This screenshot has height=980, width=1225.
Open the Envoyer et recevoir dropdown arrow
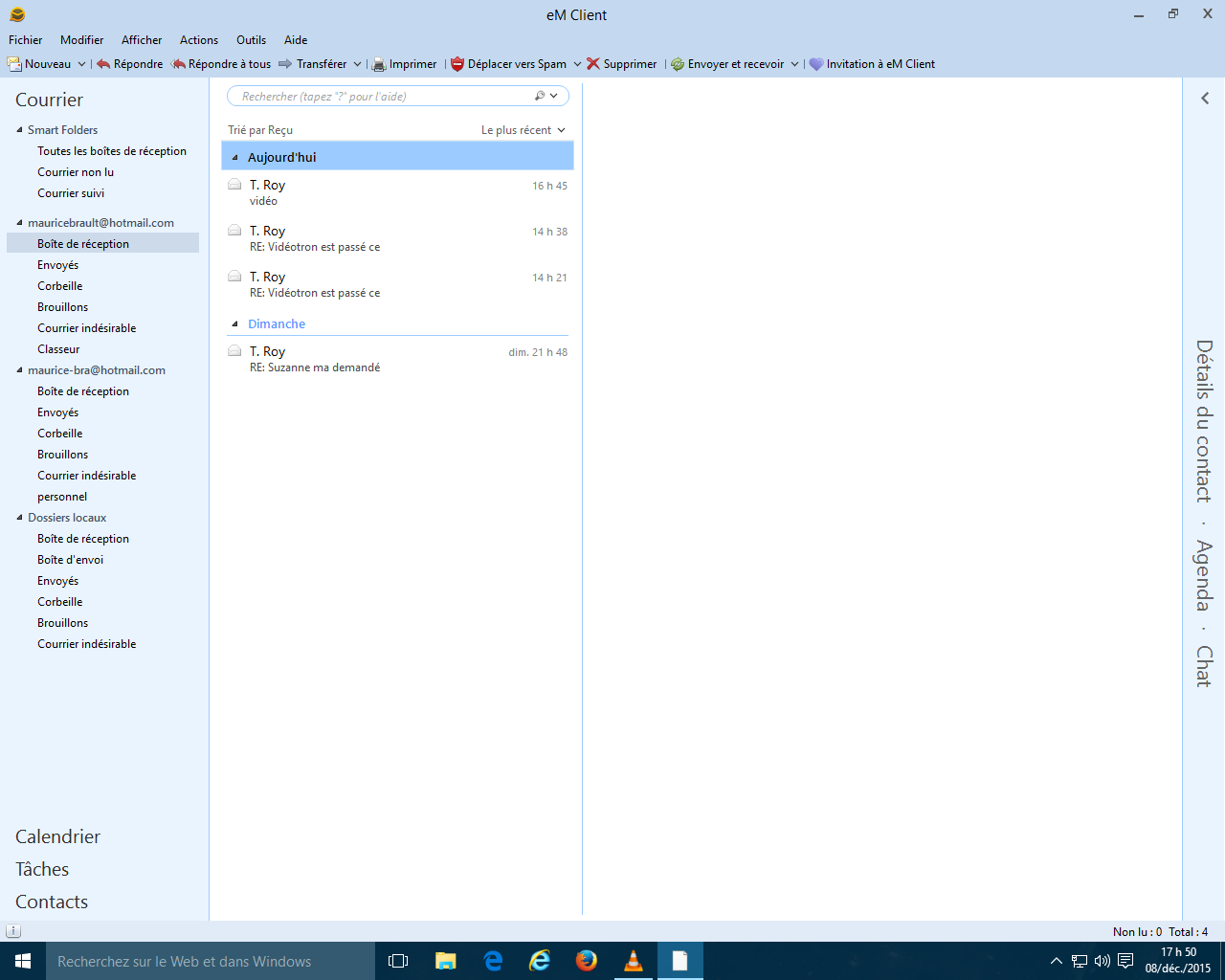click(x=794, y=64)
